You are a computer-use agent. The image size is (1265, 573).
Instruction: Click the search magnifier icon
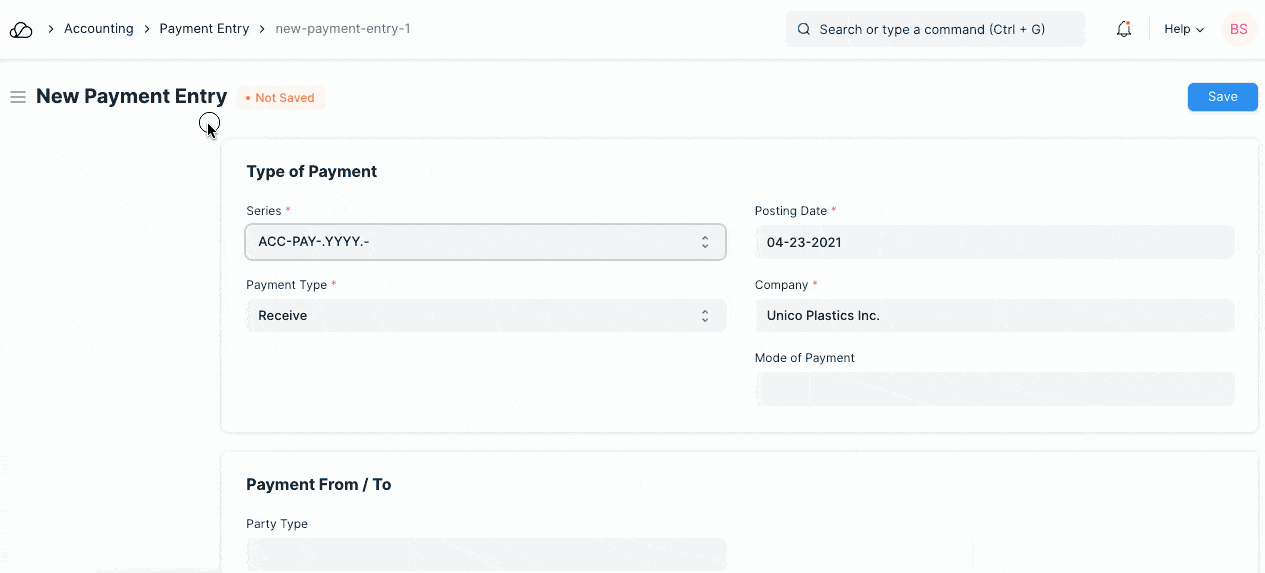[803, 30]
